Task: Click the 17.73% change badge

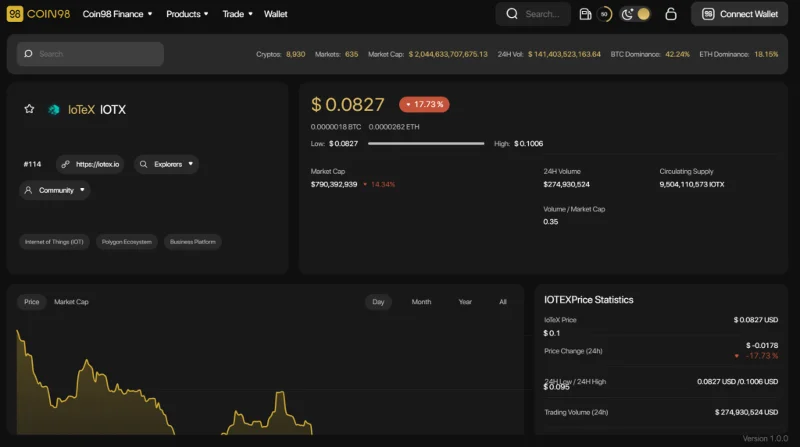Action: [x=424, y=104]
